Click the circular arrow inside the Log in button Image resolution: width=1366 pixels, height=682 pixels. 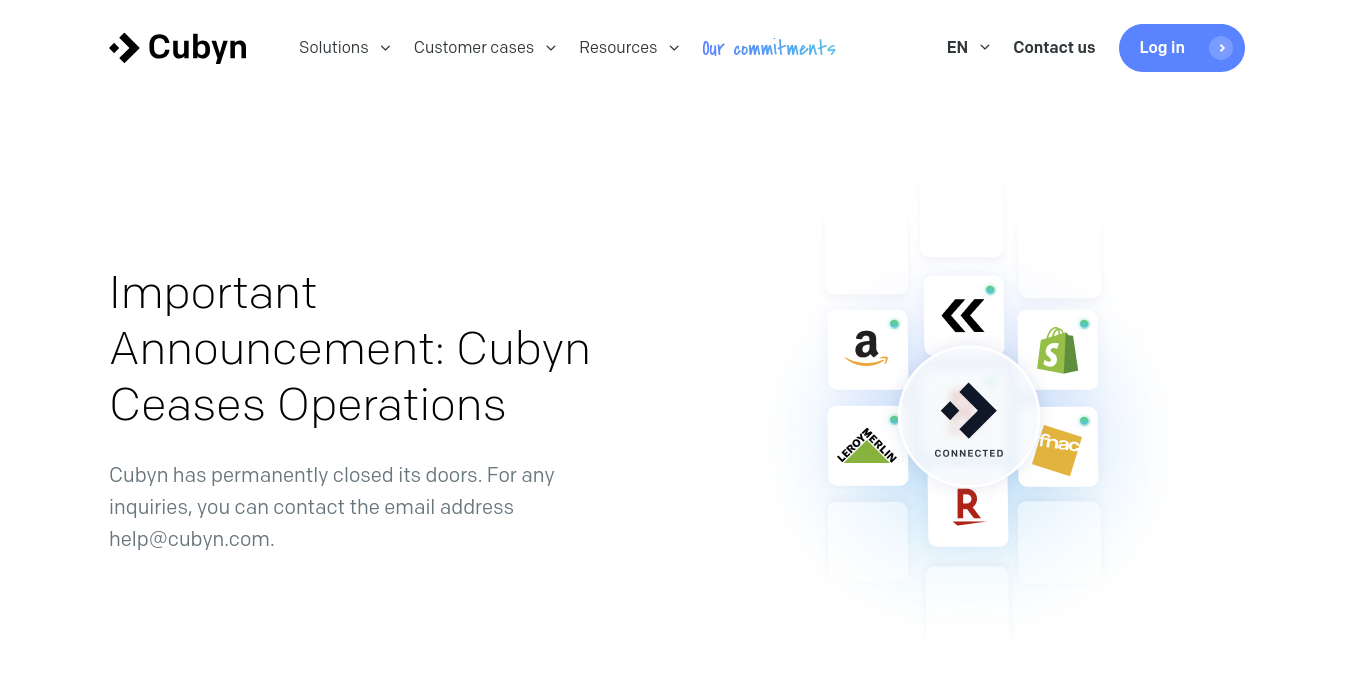1222,47
